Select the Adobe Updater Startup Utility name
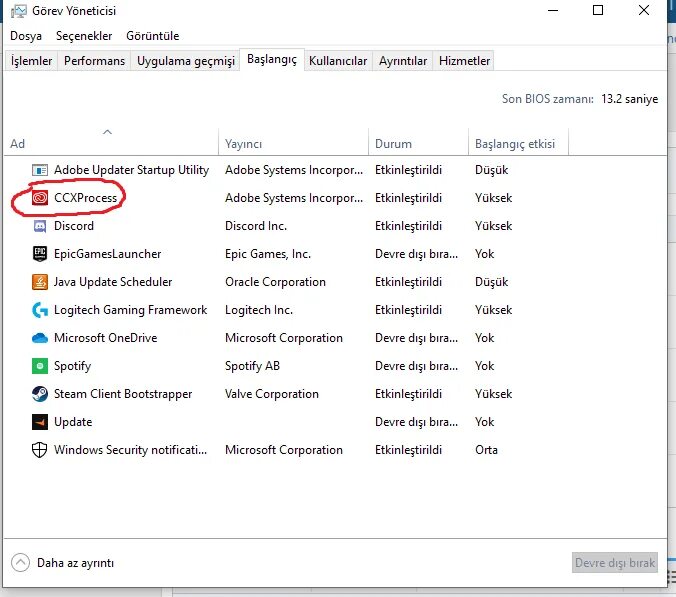Image resolution: width=676 pixels, height=597 pixels. tap(131, 170)
